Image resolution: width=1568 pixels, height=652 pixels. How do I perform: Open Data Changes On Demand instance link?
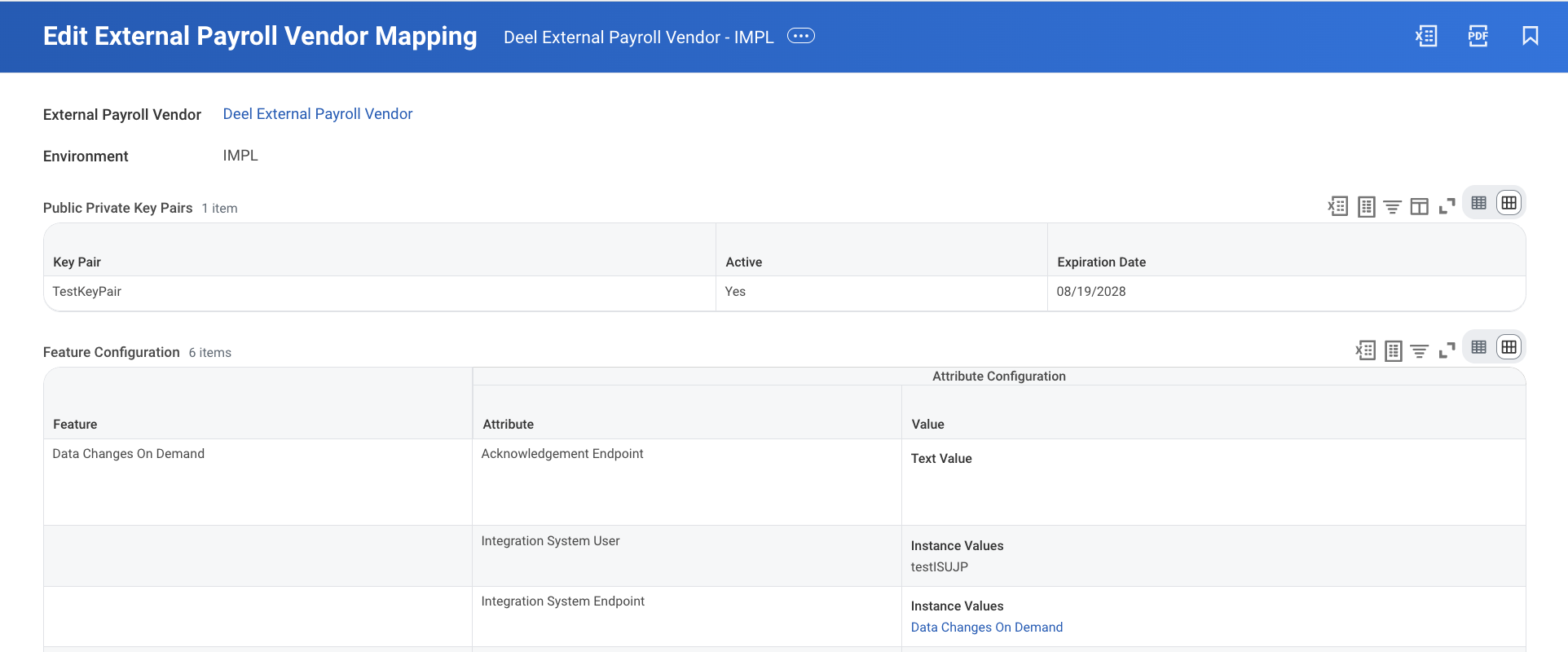pos(987,628)
